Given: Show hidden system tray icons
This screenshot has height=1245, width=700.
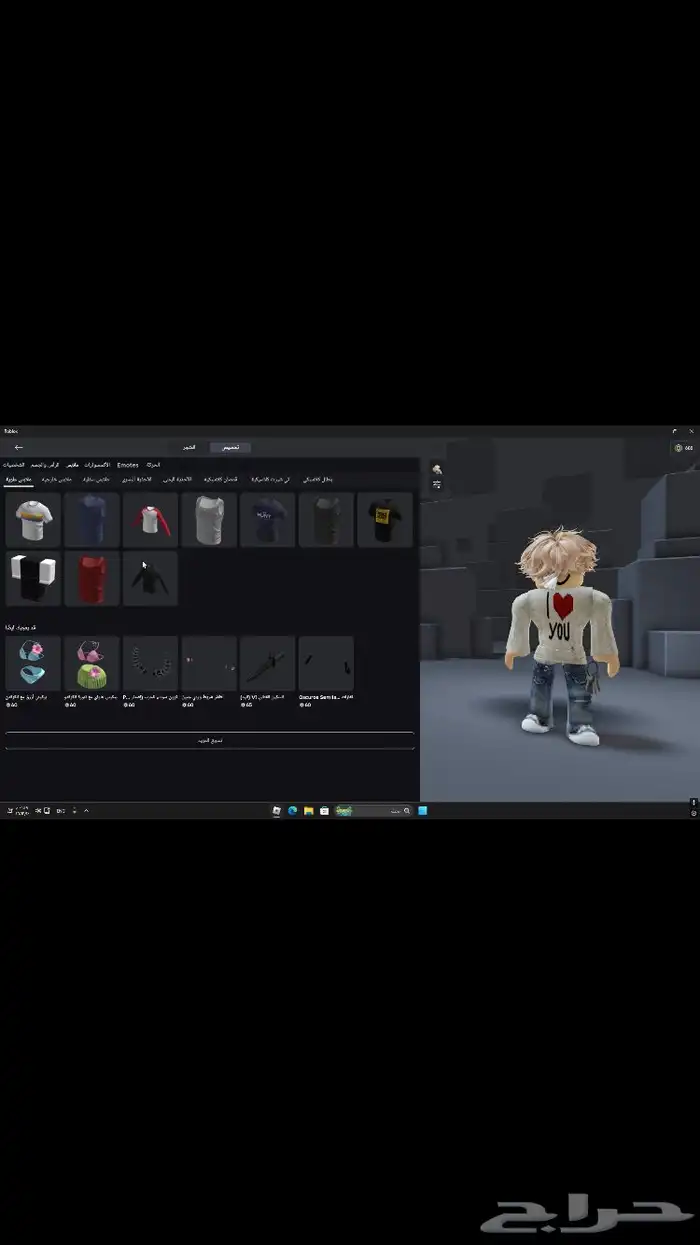Looking at the screenshot, I should point(86,810).
